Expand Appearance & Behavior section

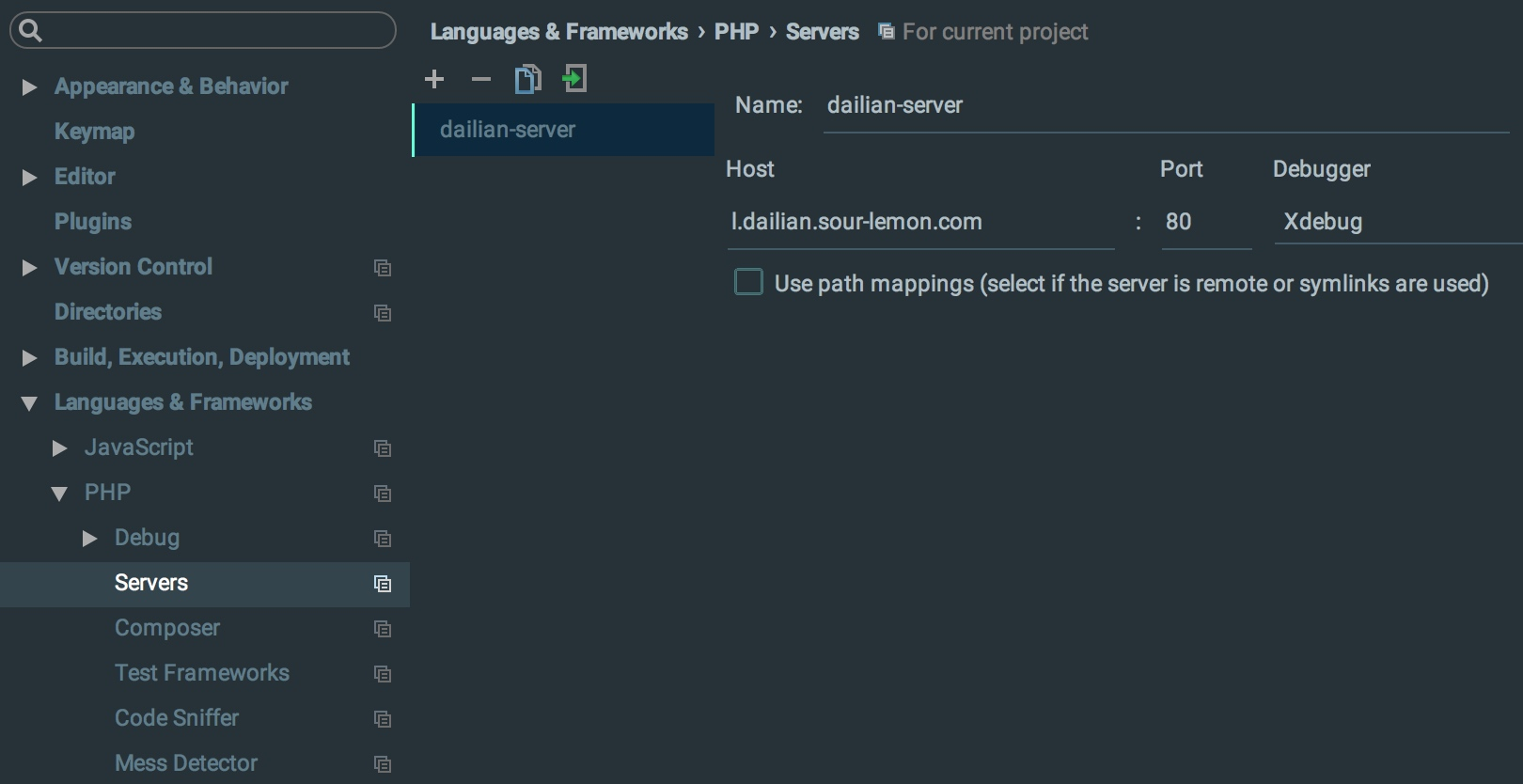pos(29,87)
